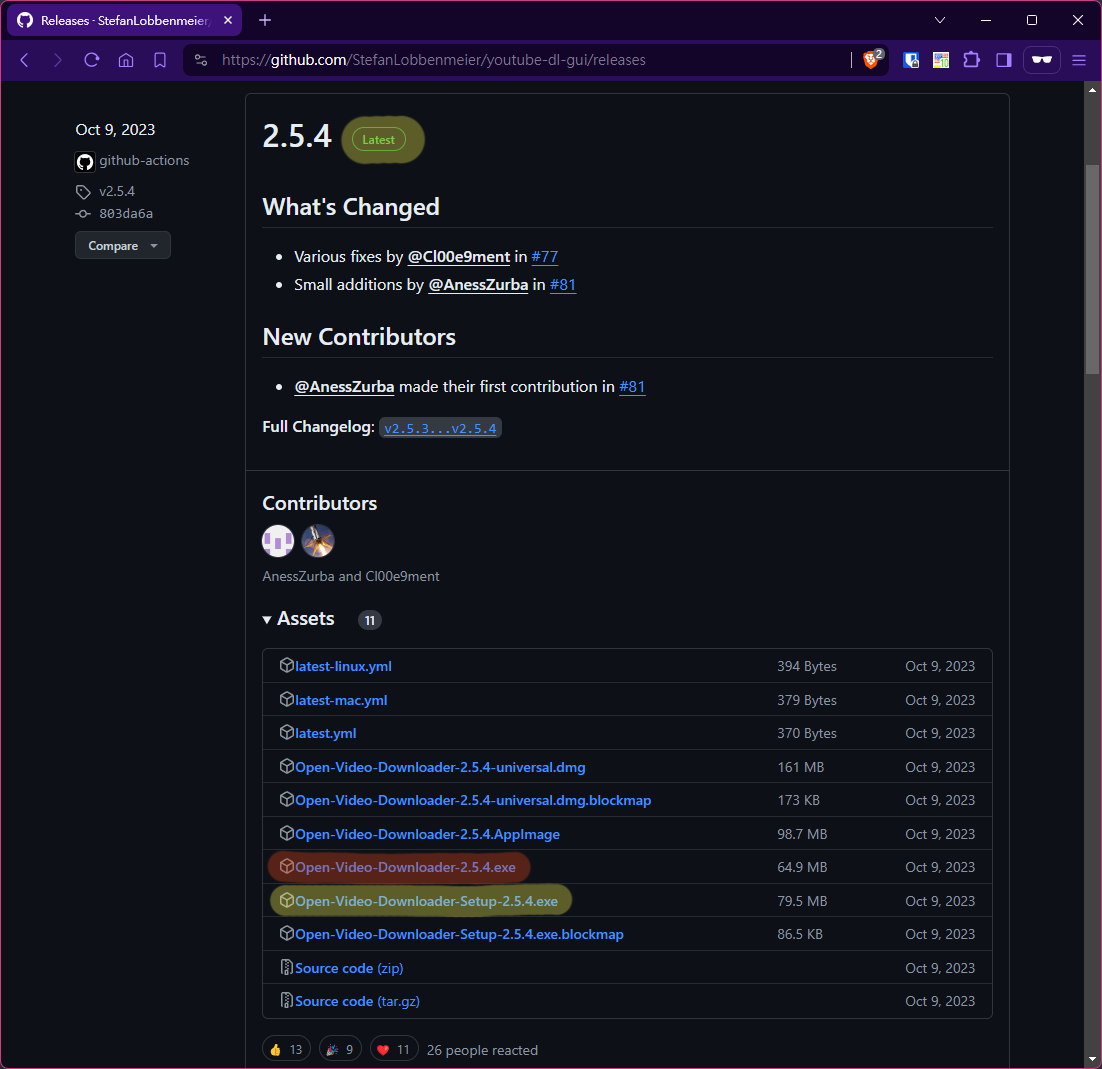Click the page vertical scrollbar thumb
1102x1069 pixels.
(1092, 270)
